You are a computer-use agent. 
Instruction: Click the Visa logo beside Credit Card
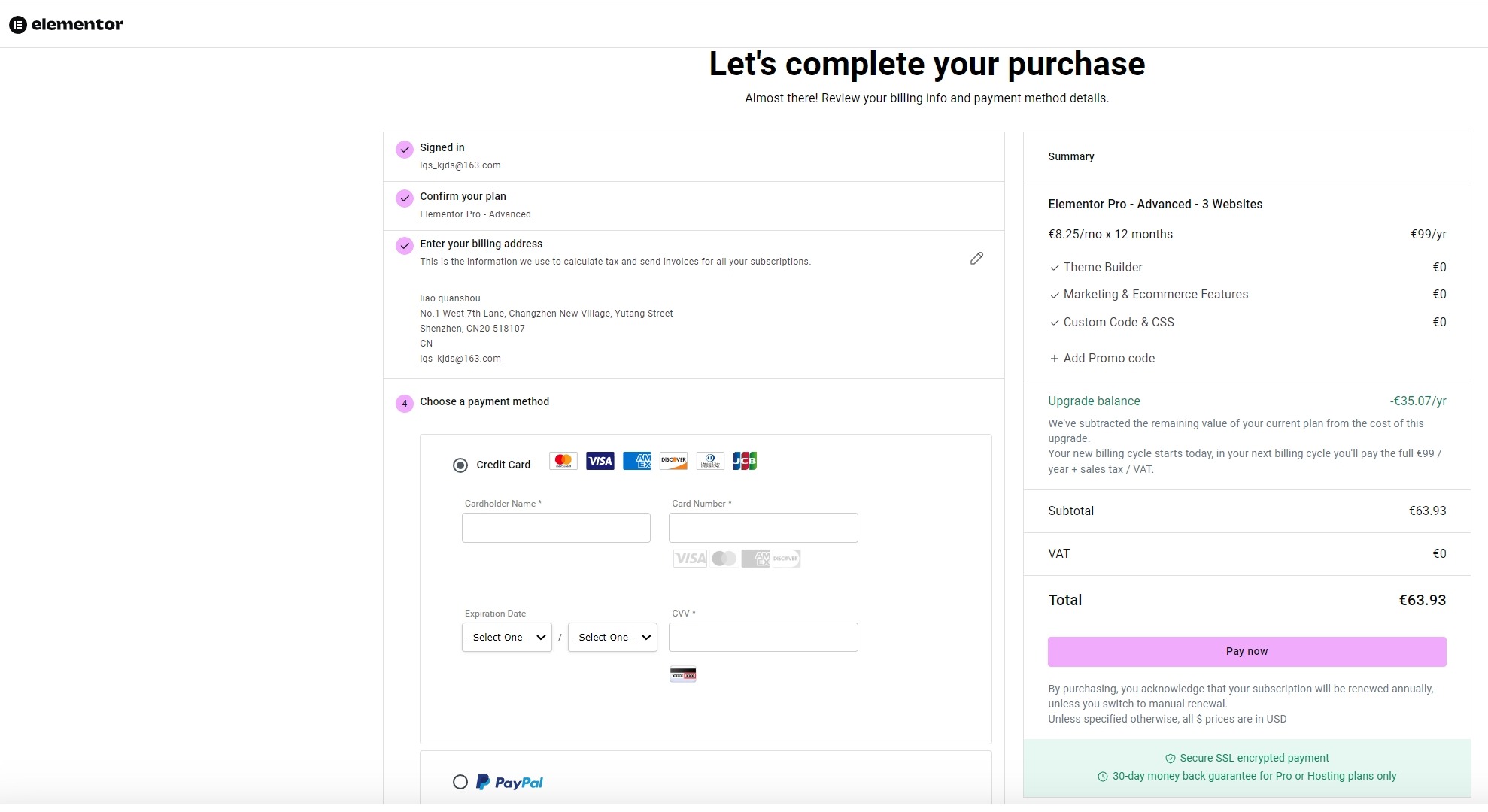(x=600, y=461)
